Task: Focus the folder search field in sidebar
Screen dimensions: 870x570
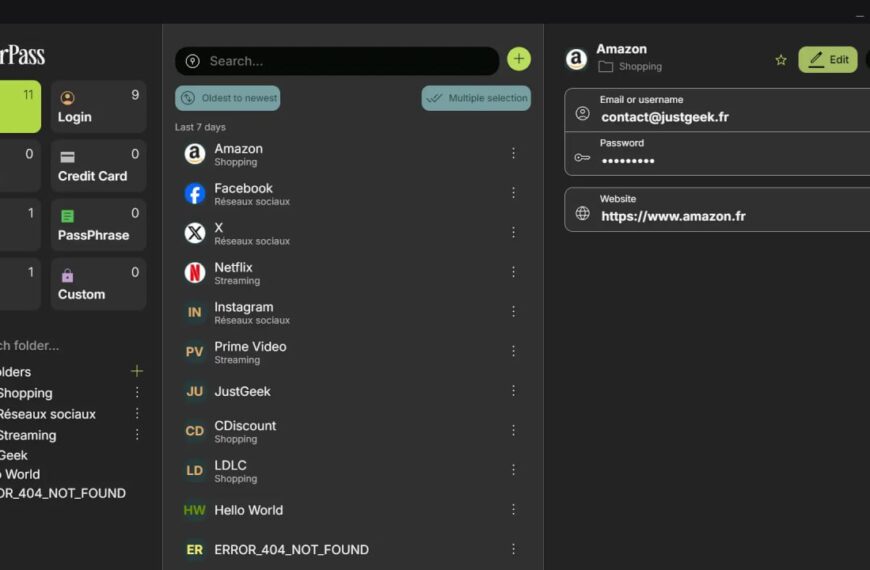Action: [30, 346]
